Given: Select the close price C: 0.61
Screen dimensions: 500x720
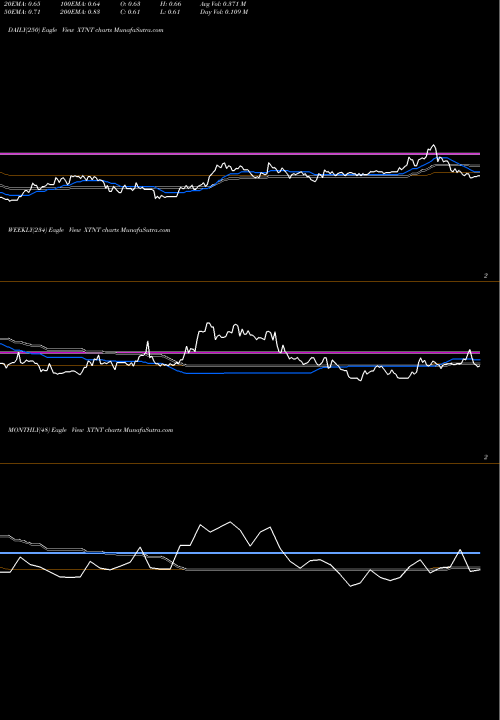Looking at the screenshot, I should point(130,12).
